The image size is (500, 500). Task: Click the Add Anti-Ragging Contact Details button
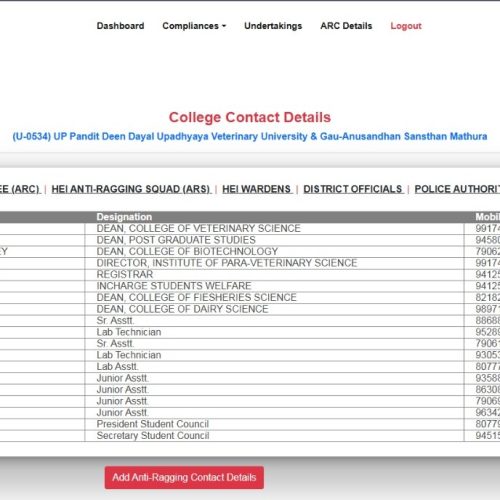pyautogui.click(x=184, y=477)
